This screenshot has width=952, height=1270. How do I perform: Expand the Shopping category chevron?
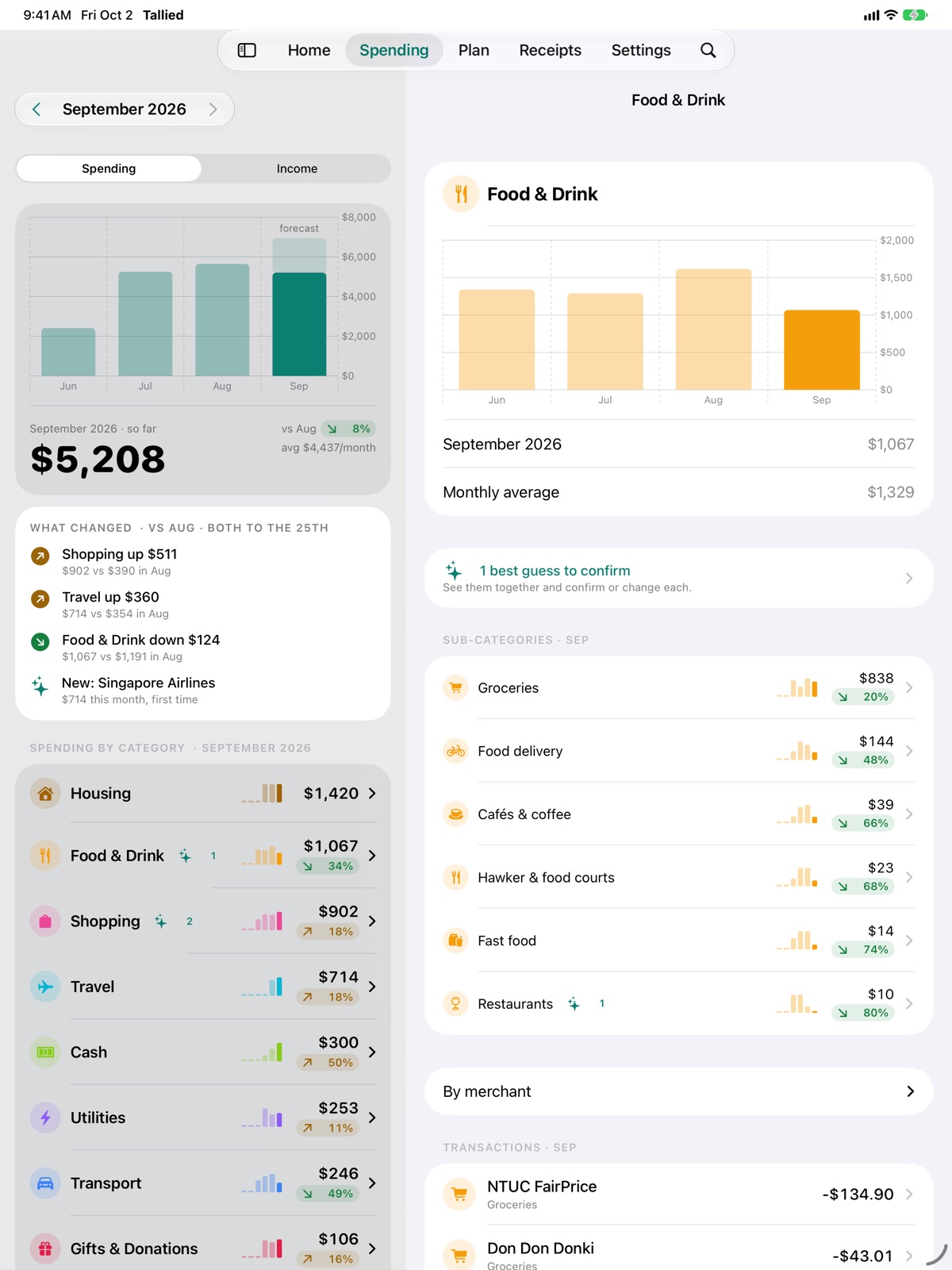(x=372, y=921)
